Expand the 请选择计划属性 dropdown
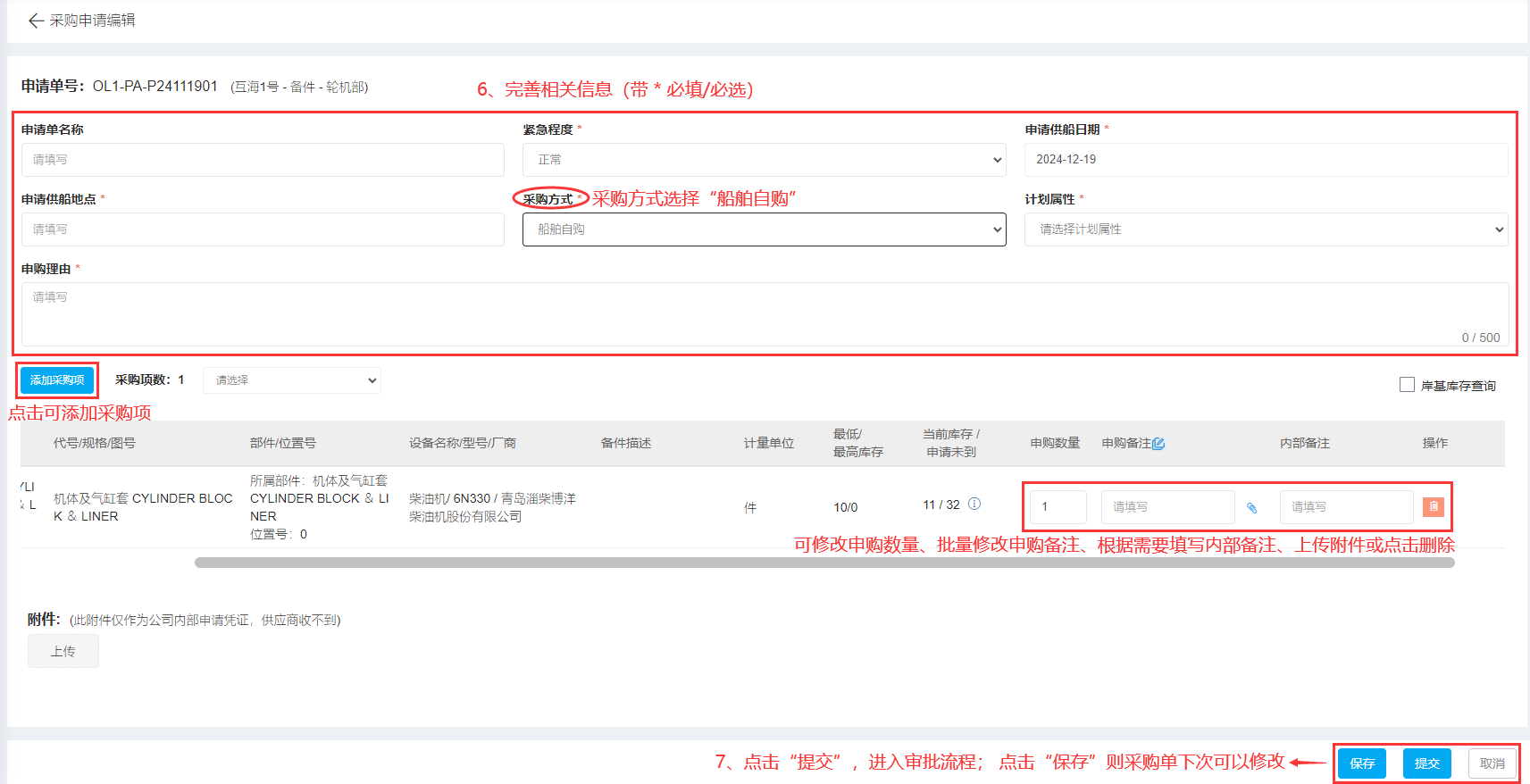1530x784 pixels. click(1266, 229)
